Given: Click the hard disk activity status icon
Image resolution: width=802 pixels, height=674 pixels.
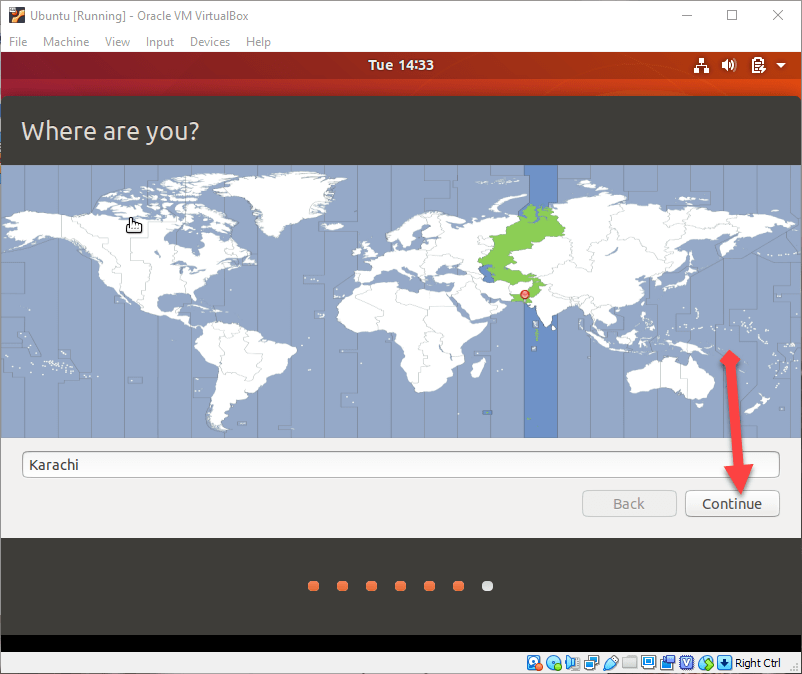Looking at the screenshot, I should click(534, 663).
